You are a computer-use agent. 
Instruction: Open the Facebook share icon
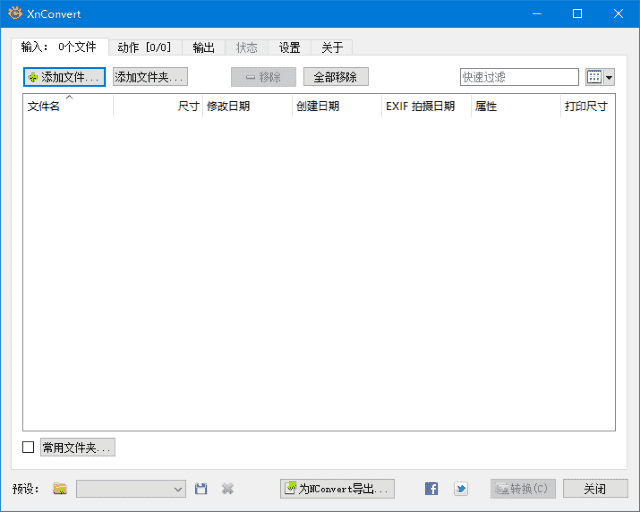tap(431, 489)
